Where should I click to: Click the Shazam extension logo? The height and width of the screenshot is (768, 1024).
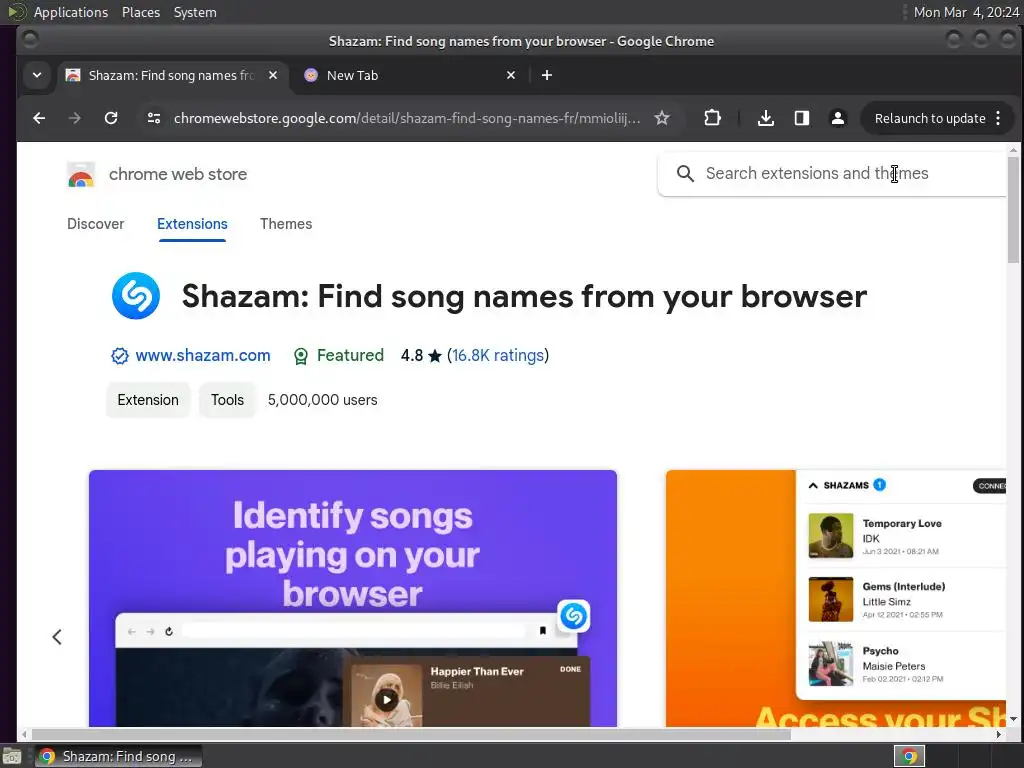point(136,296)
